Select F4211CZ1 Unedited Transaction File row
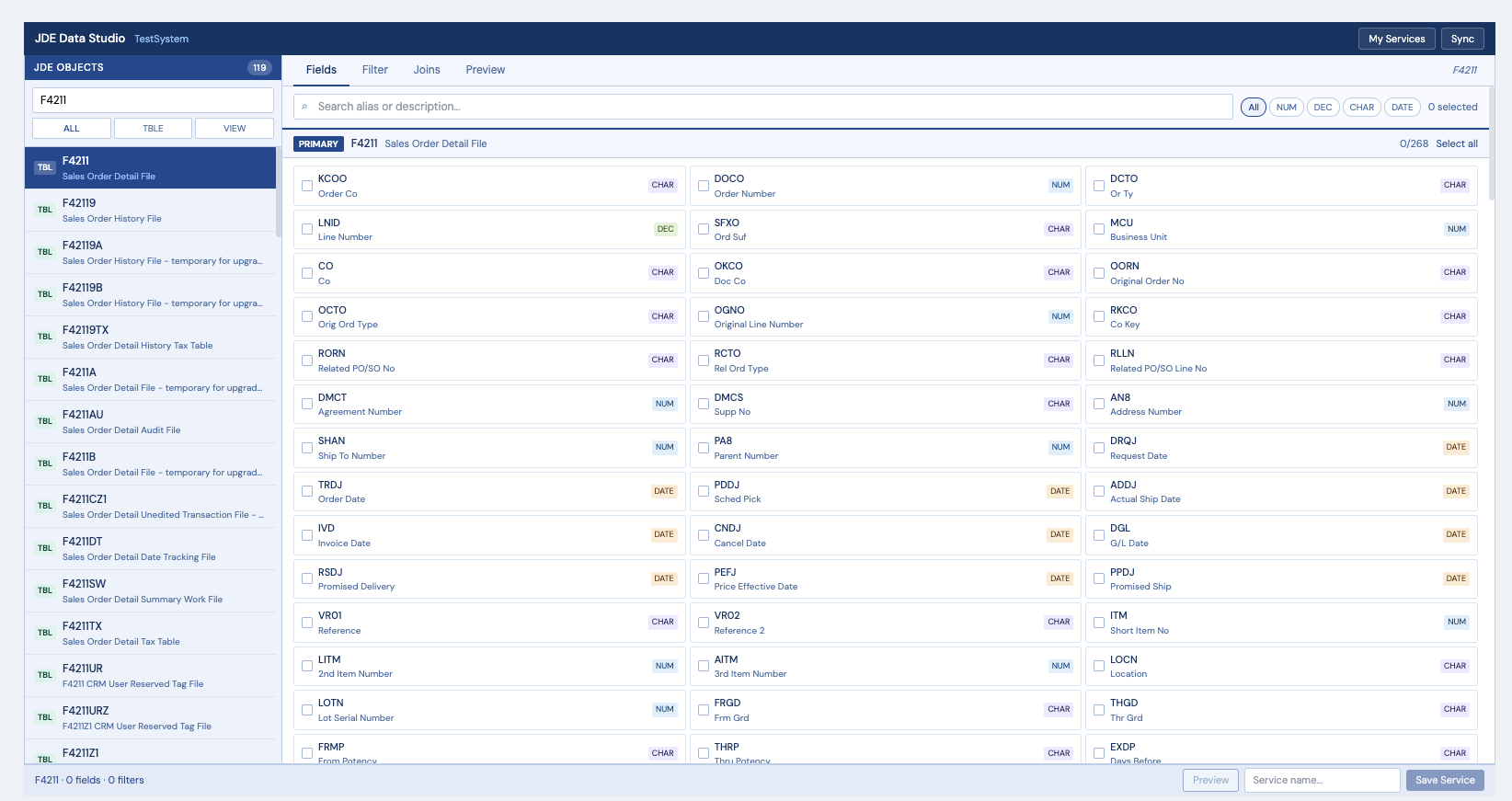 click(x=150, y=506)
